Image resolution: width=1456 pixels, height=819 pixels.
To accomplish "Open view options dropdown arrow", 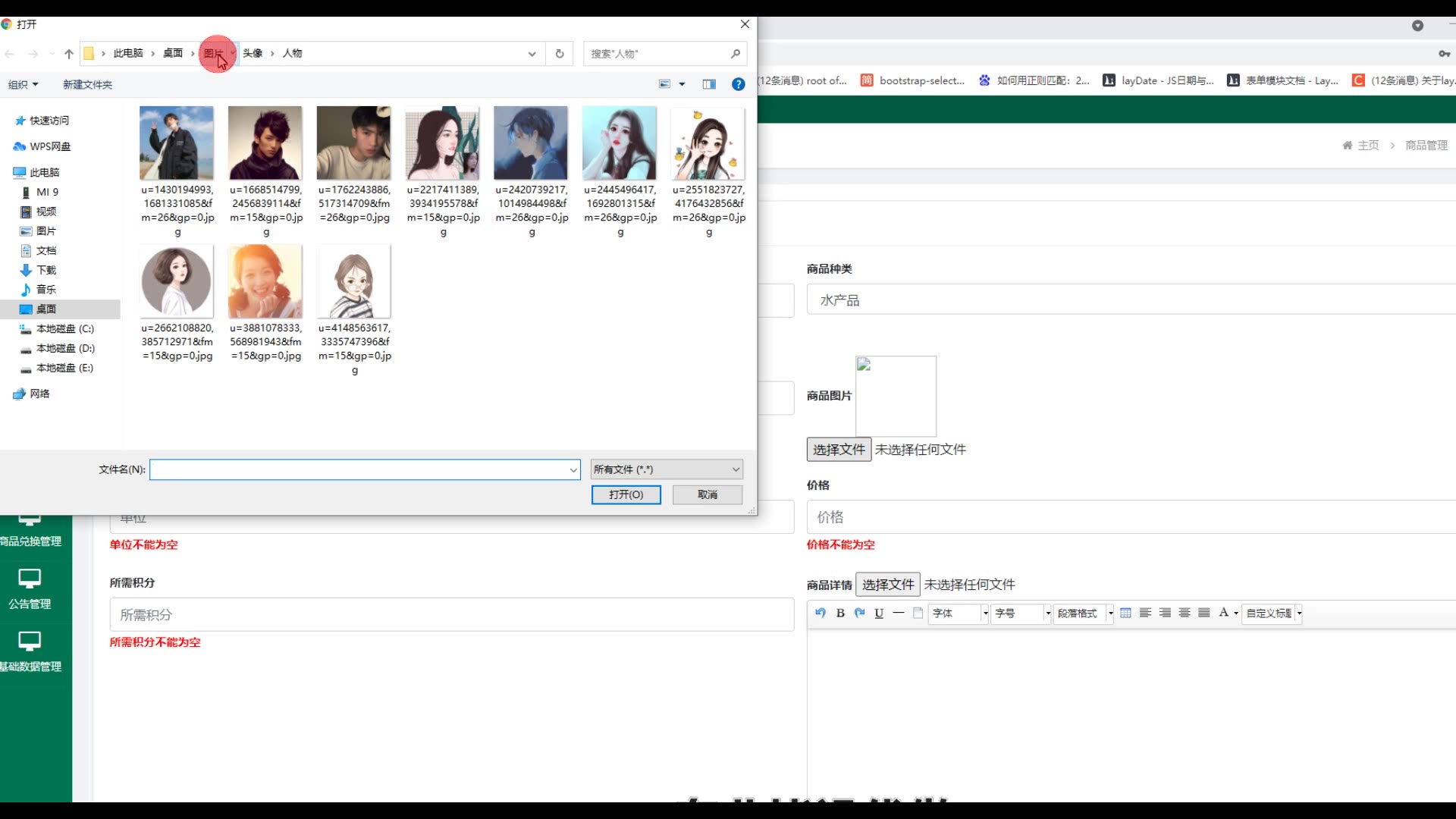I will click(682, 84).
